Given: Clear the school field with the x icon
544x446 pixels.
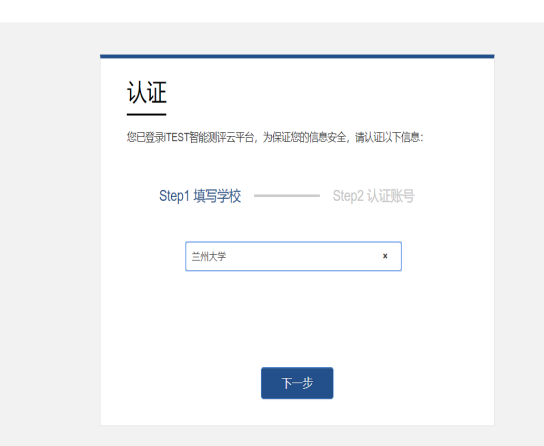Looking at the screenshot, I should tap(385, 256).
